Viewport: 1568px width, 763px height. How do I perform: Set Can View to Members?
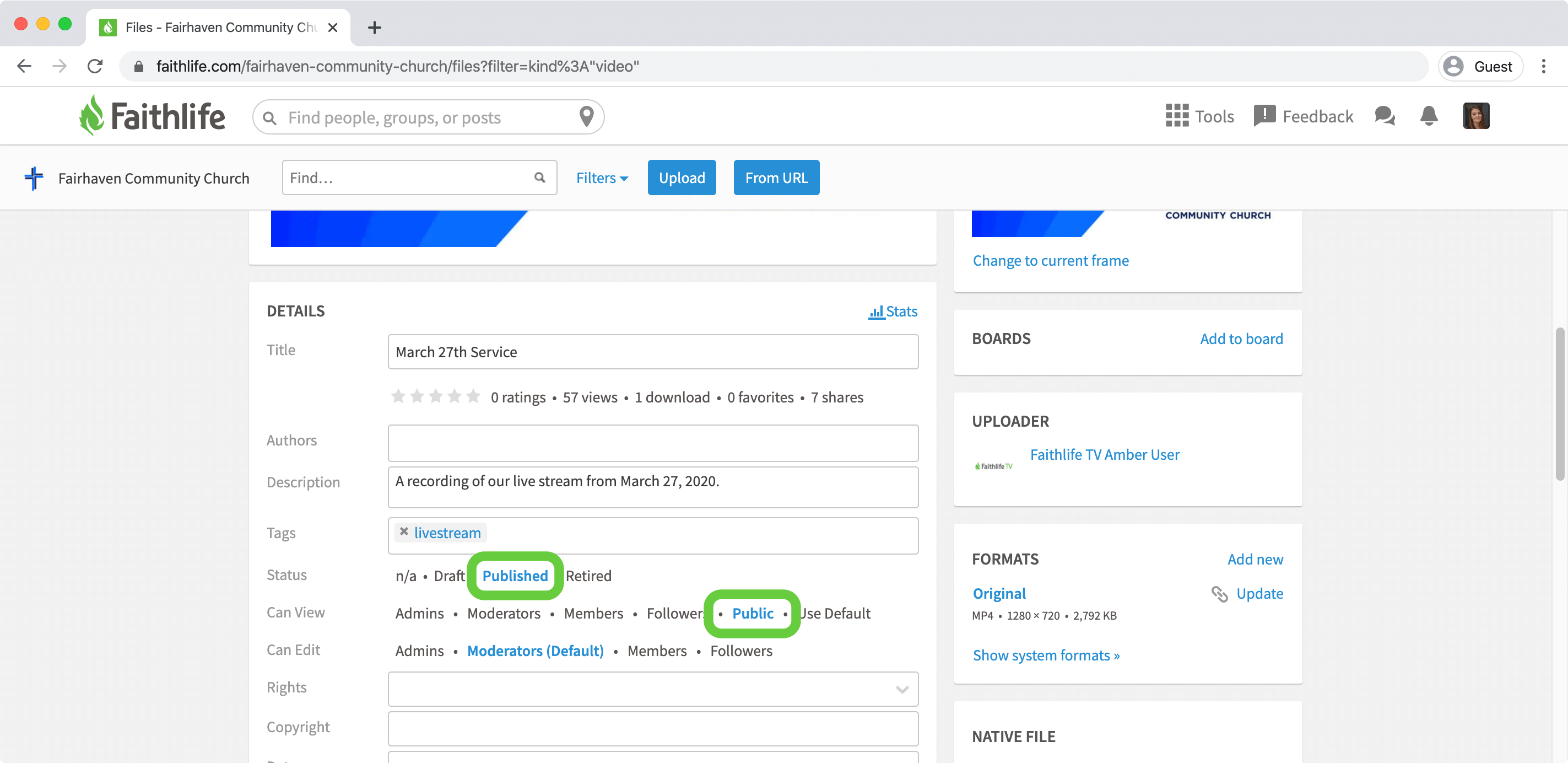pyautogui.click(x=593, y=613)
